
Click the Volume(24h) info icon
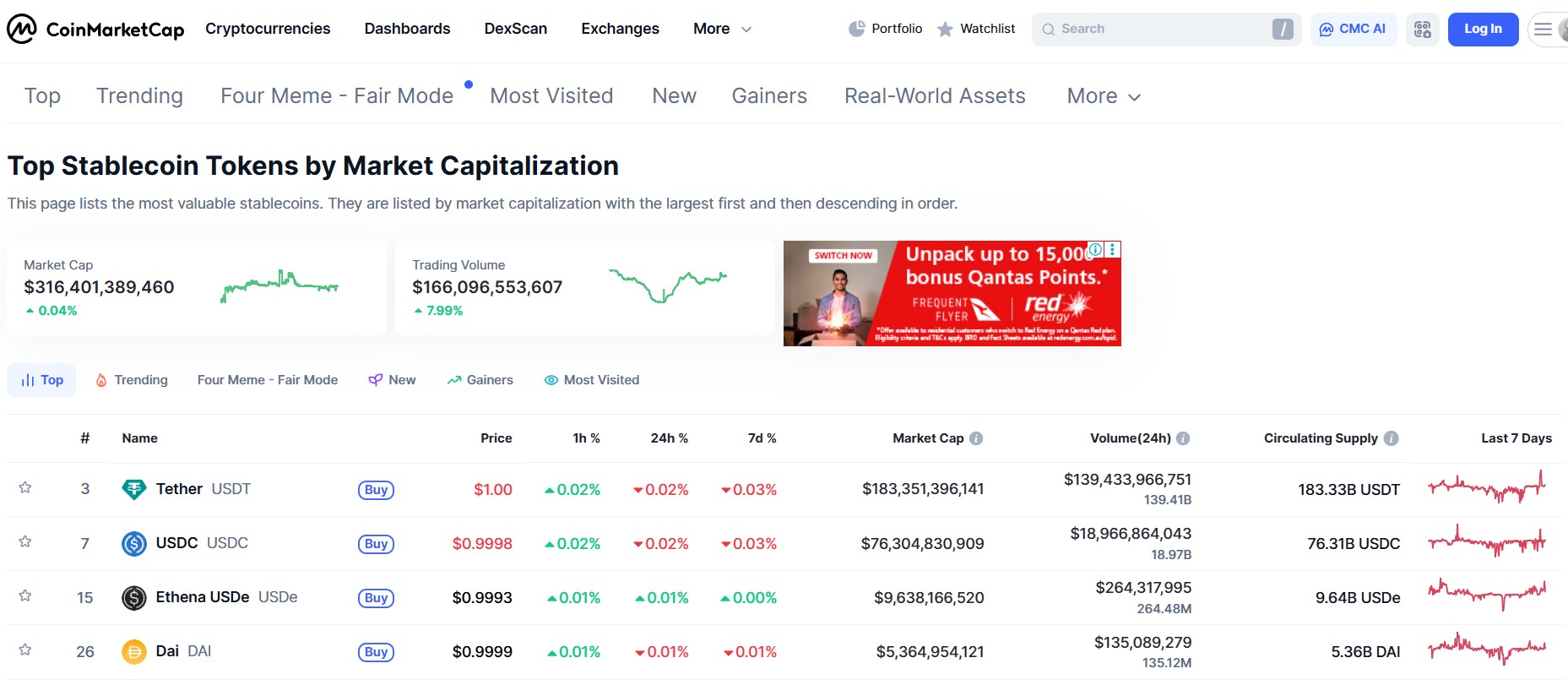1183,438
